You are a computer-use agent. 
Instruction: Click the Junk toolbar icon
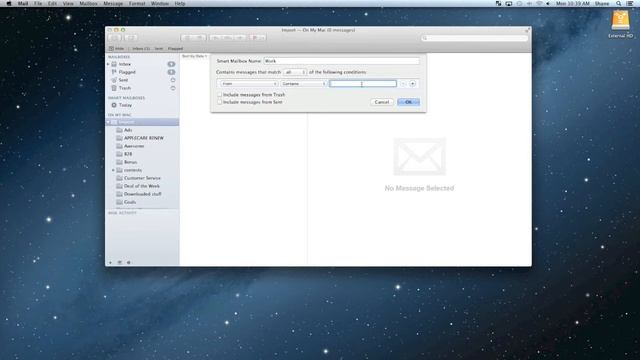200,38
